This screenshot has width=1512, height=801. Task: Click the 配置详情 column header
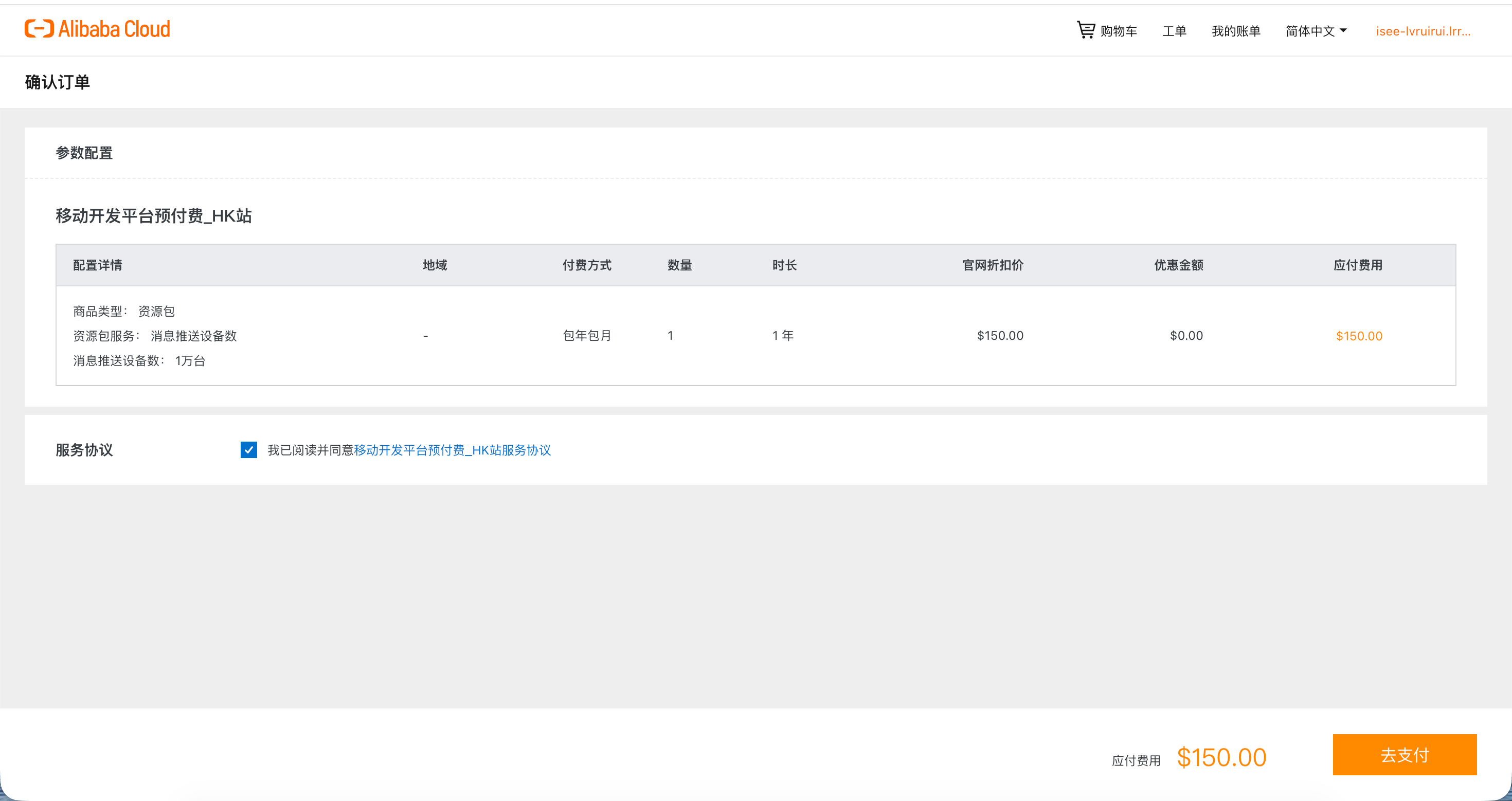coord(97,265)
